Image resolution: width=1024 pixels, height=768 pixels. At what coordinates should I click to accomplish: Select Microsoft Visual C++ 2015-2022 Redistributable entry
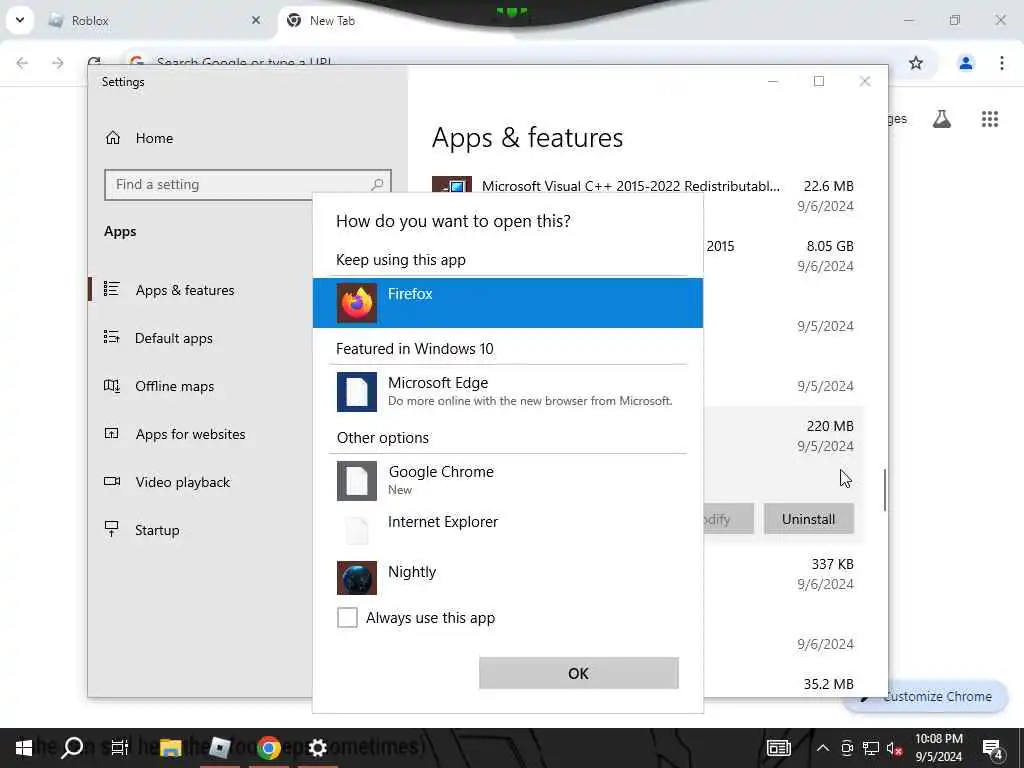[643, 196]
